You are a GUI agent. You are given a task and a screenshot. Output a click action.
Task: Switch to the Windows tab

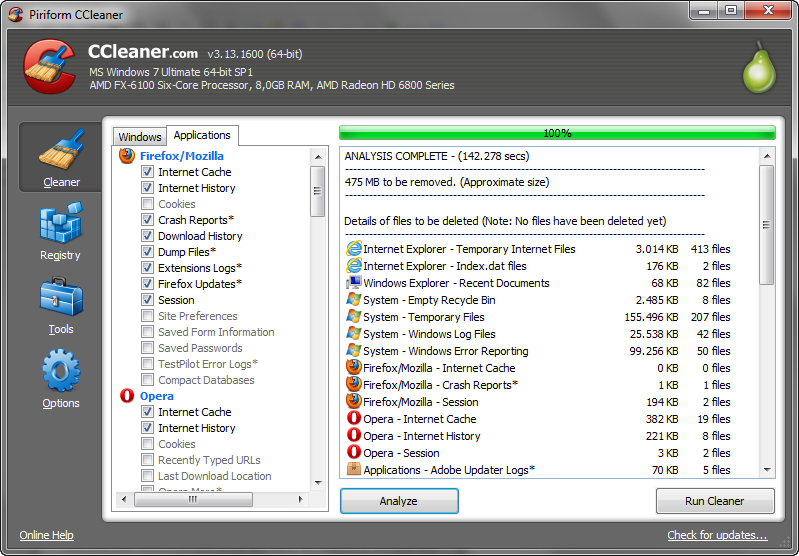tap(140, 137)
